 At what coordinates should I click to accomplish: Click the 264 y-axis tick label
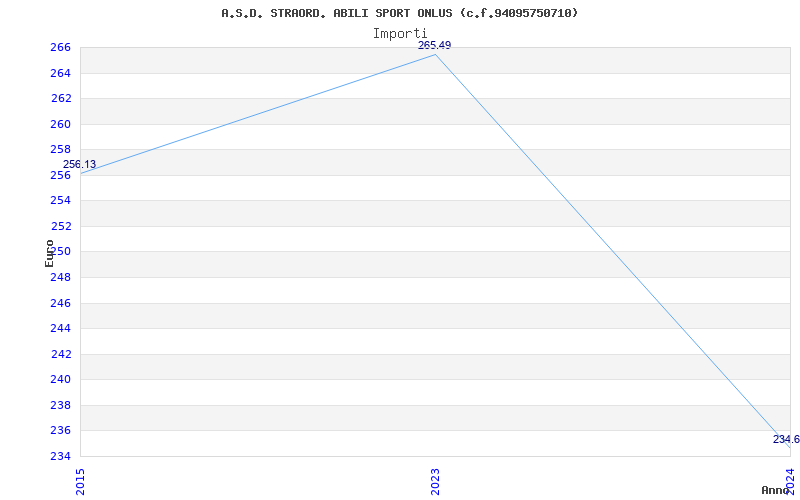(x=60, y=73)
